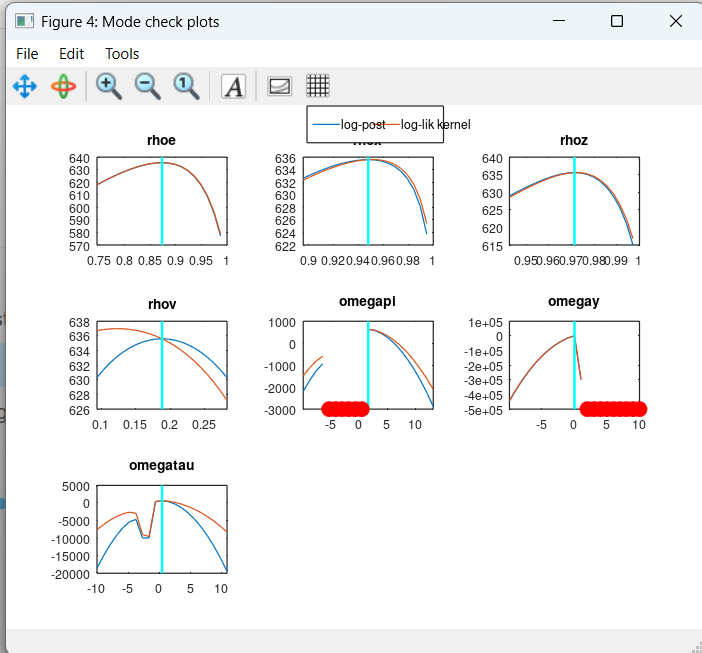
Task: Maximize the Figure 4 window
Action: [617, 21]
